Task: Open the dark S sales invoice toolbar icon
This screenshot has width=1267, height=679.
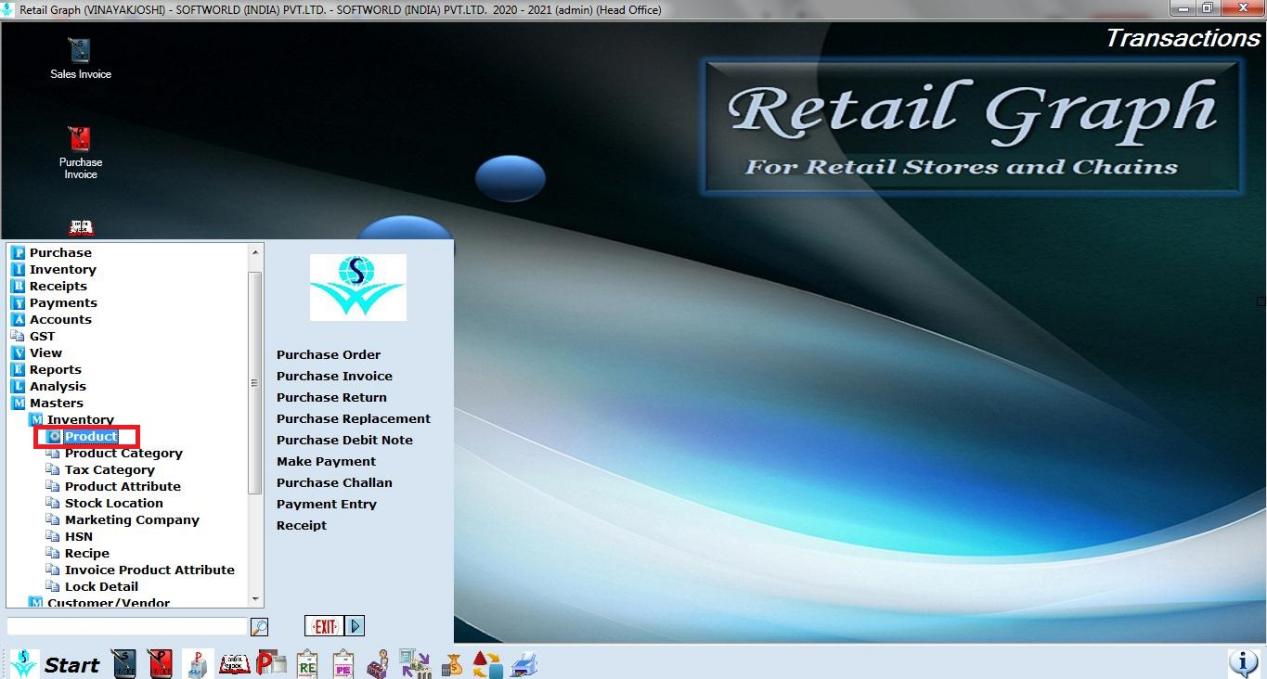Action: 123,663
